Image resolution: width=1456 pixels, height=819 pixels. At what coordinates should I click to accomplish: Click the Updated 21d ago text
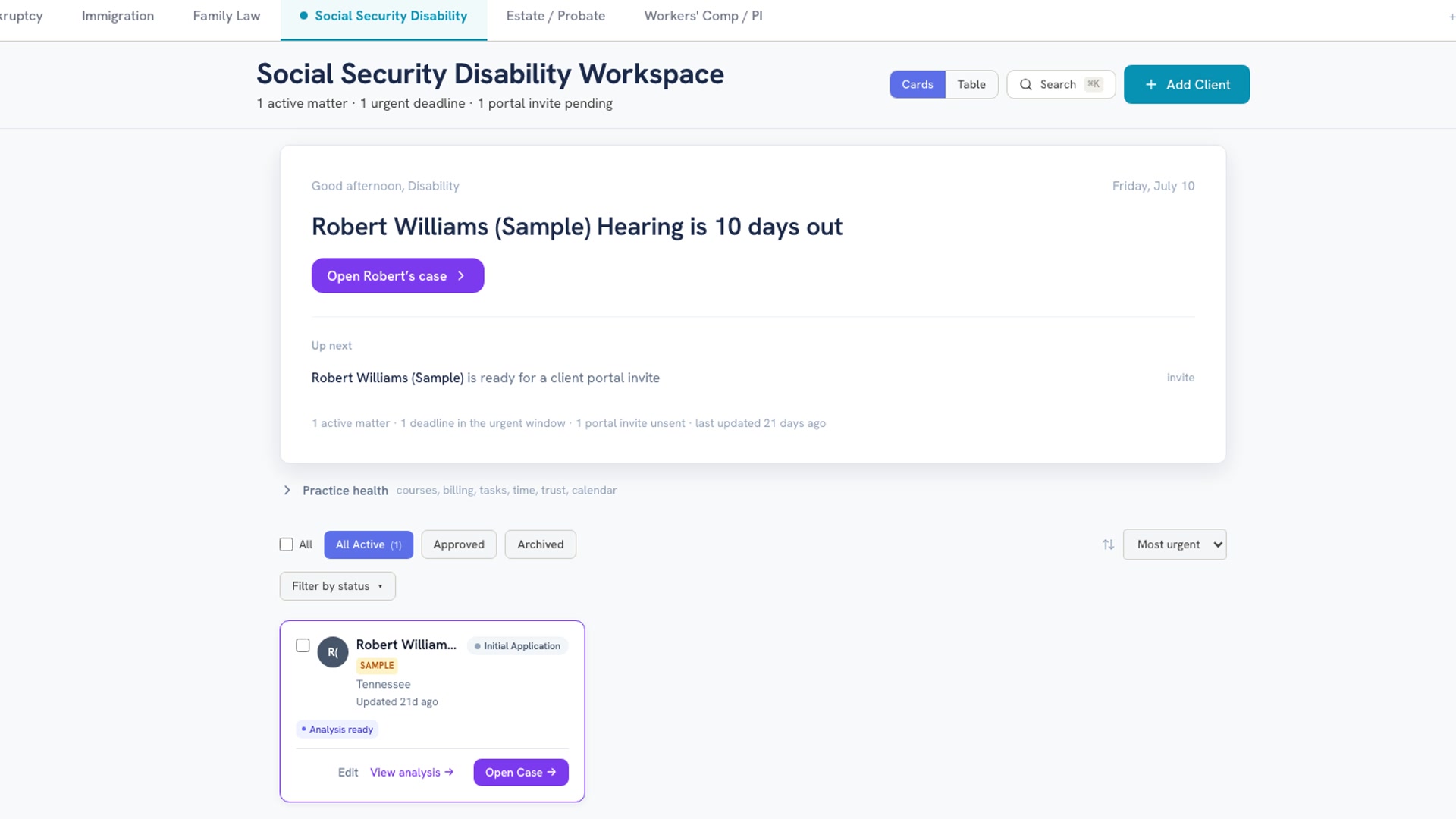click(397, 702)
